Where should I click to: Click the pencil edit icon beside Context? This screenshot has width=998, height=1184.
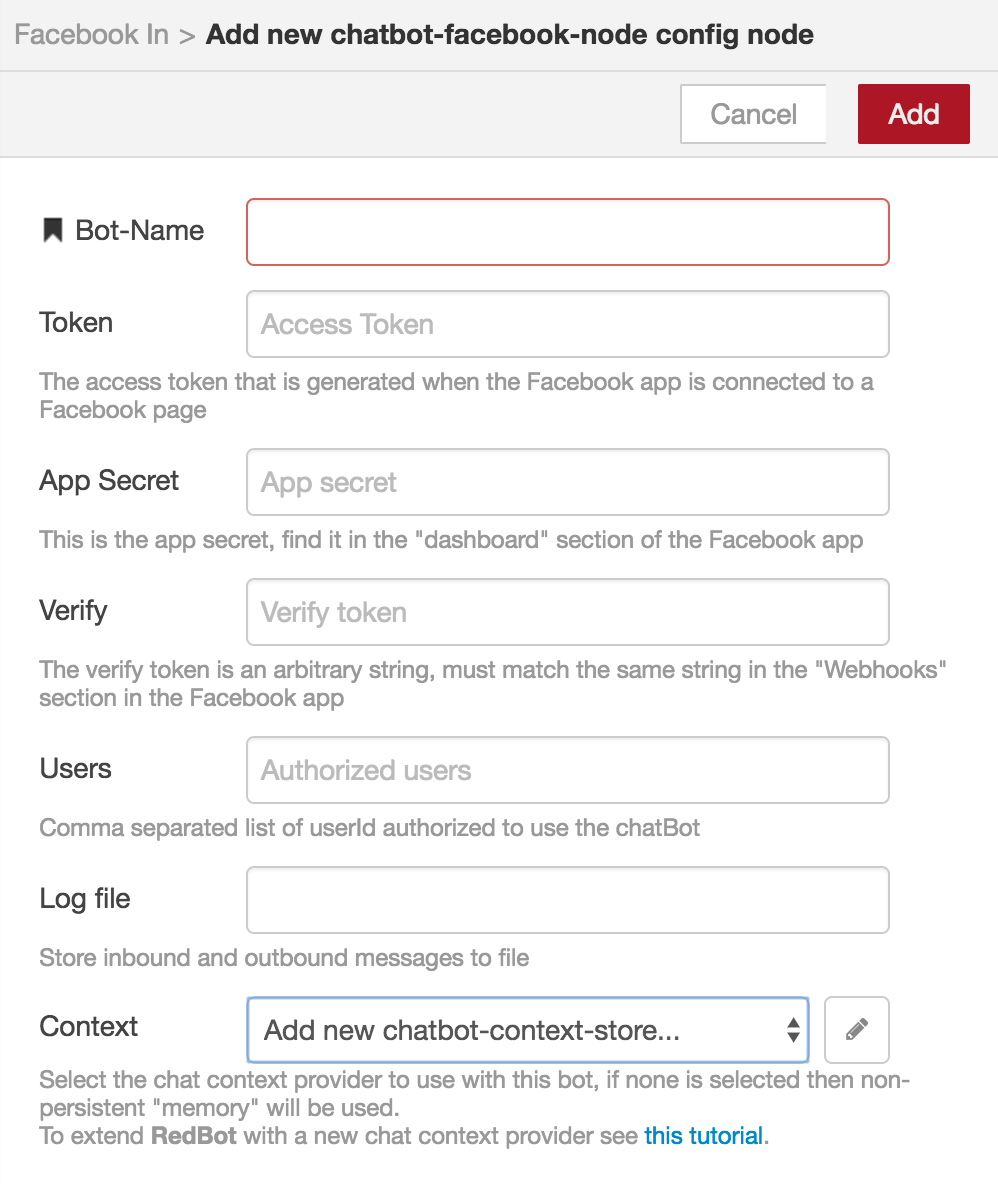[x=856, y=1029]
